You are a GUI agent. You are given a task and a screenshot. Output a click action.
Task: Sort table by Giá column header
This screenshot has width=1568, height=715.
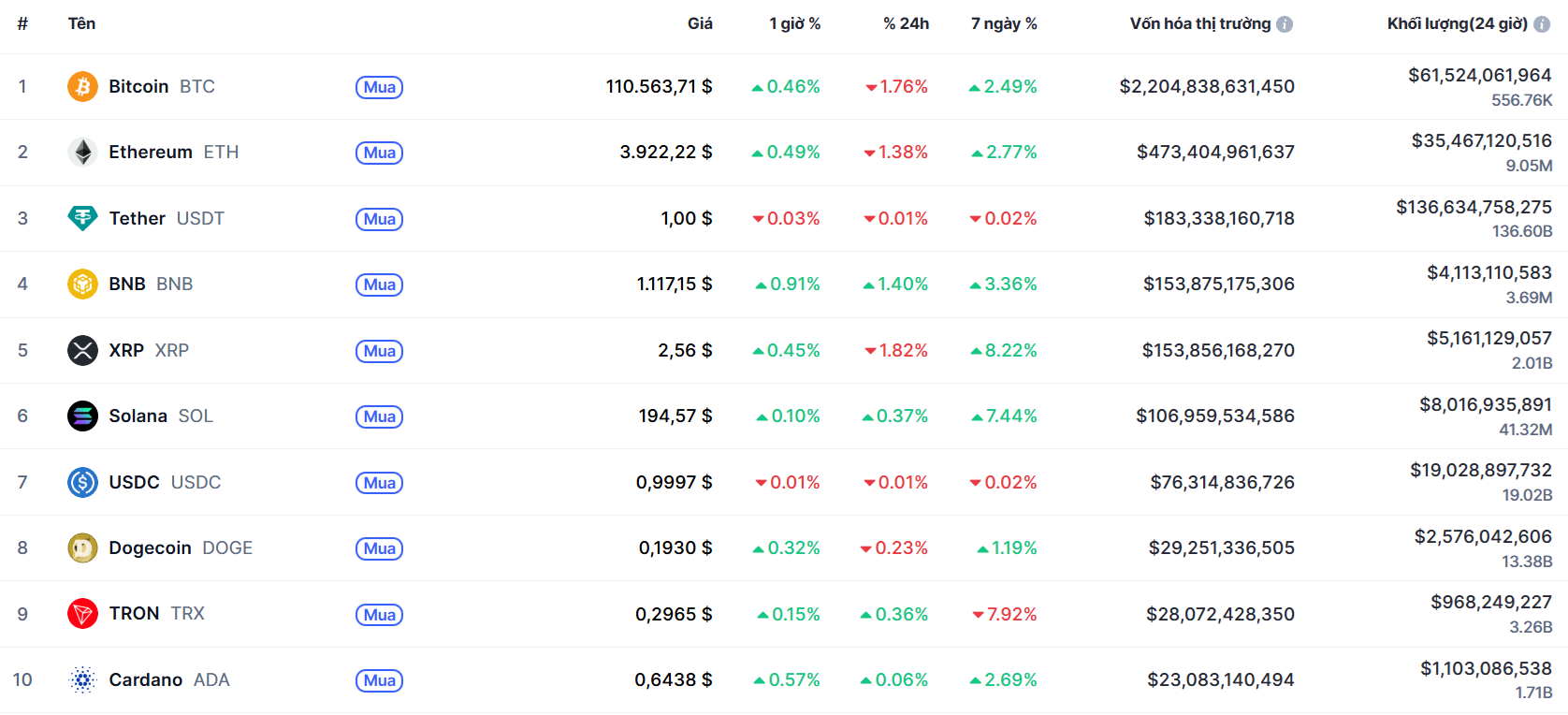pos(700,23)
